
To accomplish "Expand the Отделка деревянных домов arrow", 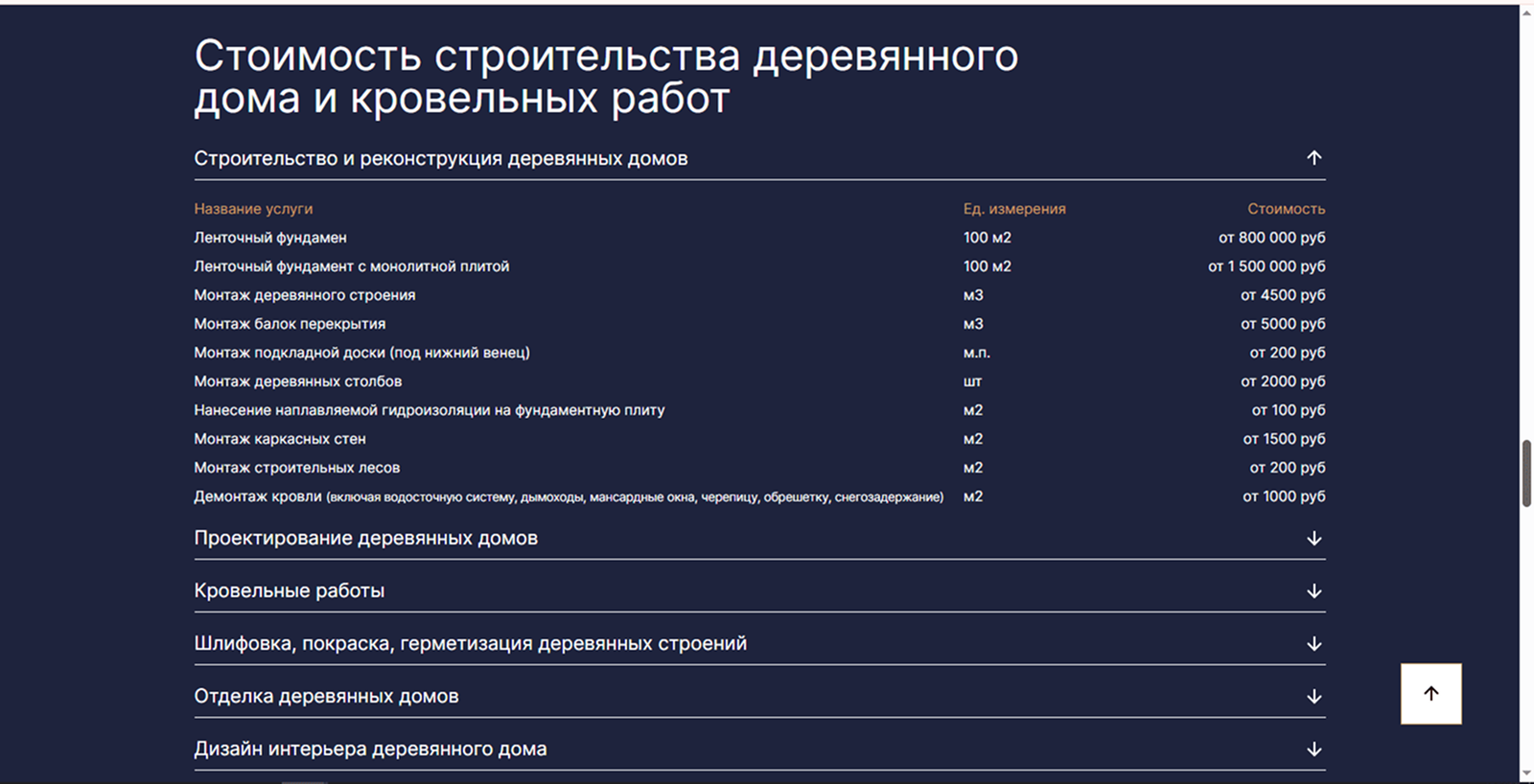I will pyautogui.click(x=1314, y=697).
